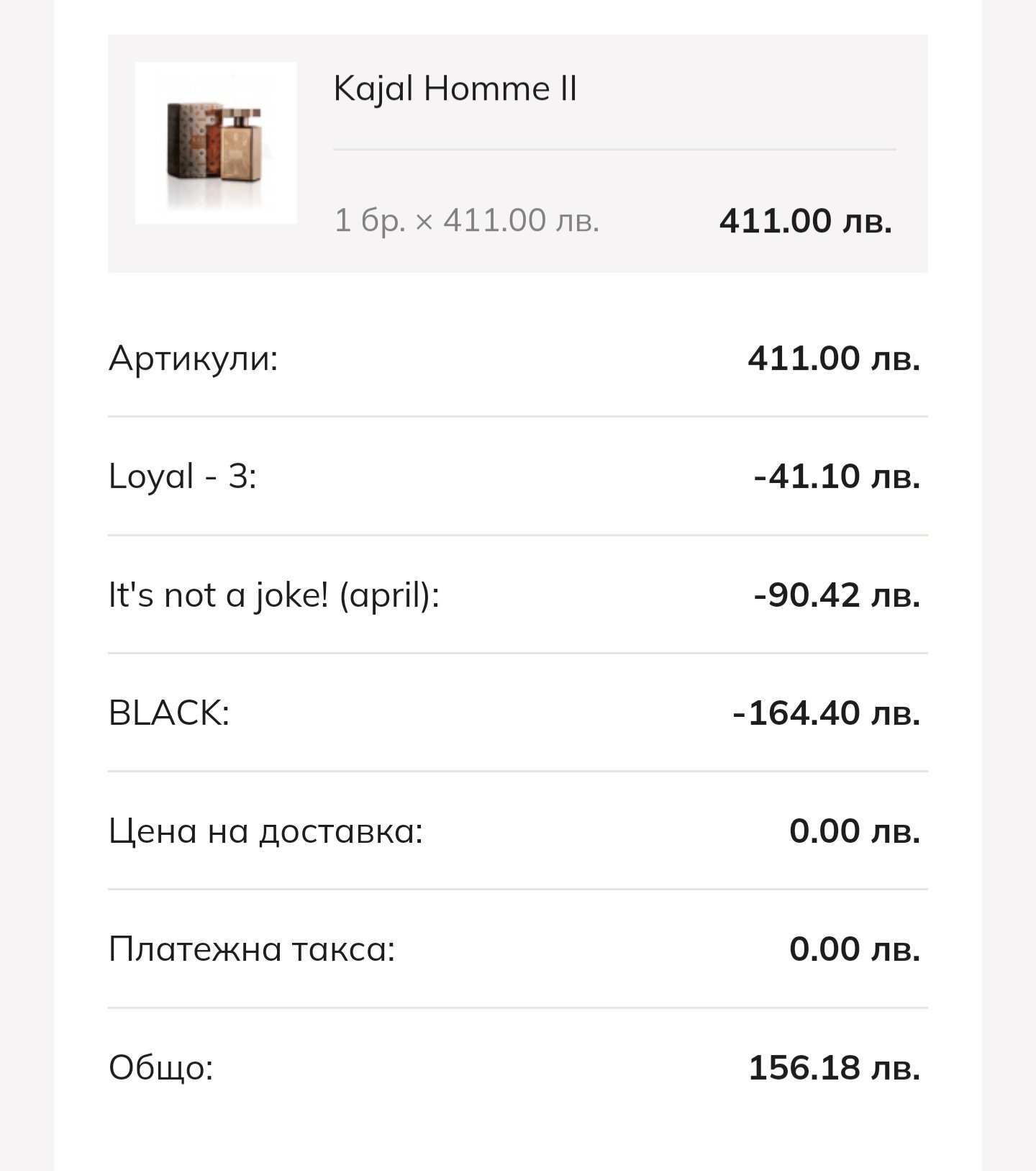Select the -41.10 лв. discount amount

coord(837,476)
